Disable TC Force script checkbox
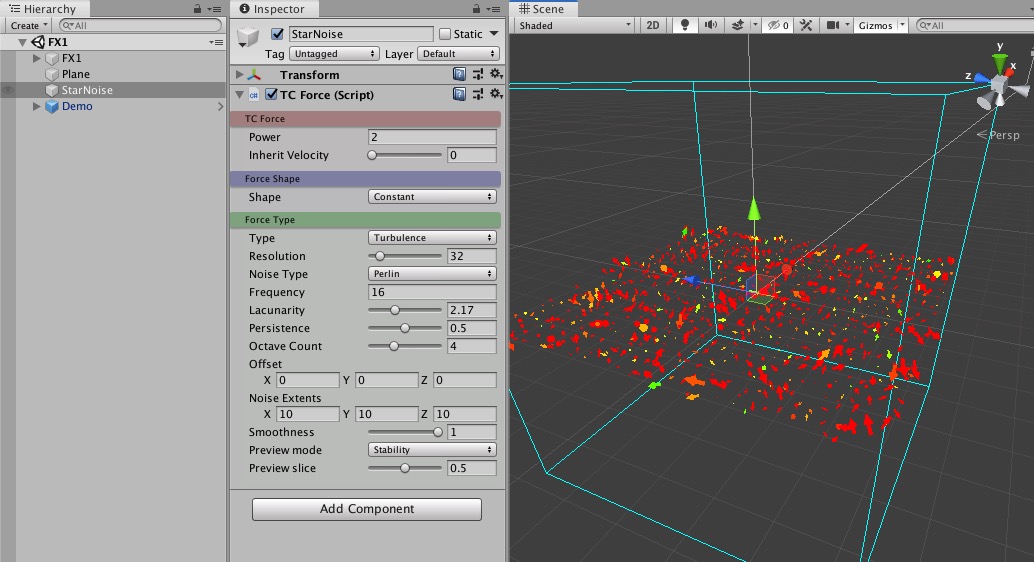Screen dimensions: 1034x562 271,94
